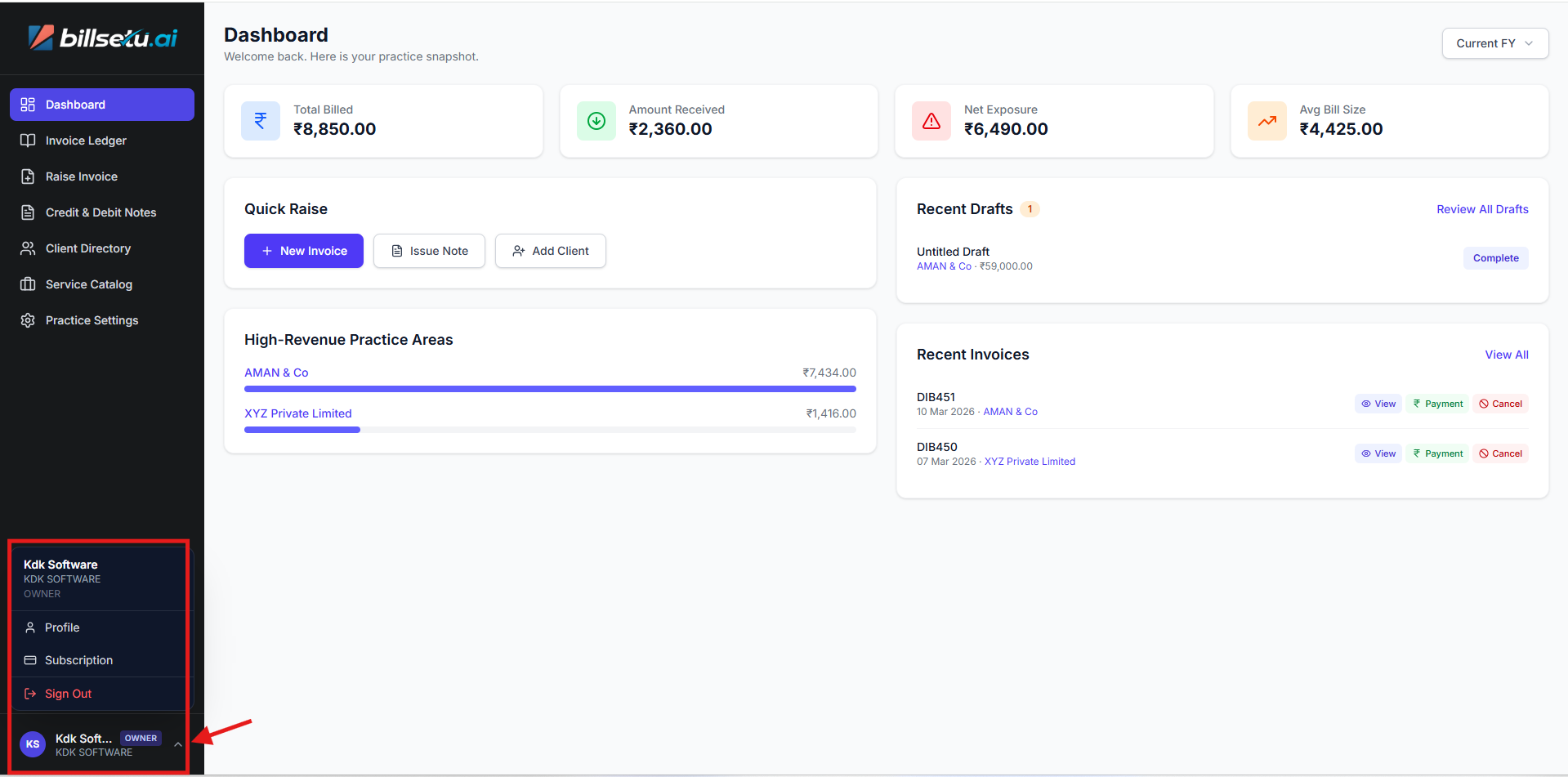Open the Current FY dropdown
Screen dimensions: 1568x777
[x=1494, y=43]
